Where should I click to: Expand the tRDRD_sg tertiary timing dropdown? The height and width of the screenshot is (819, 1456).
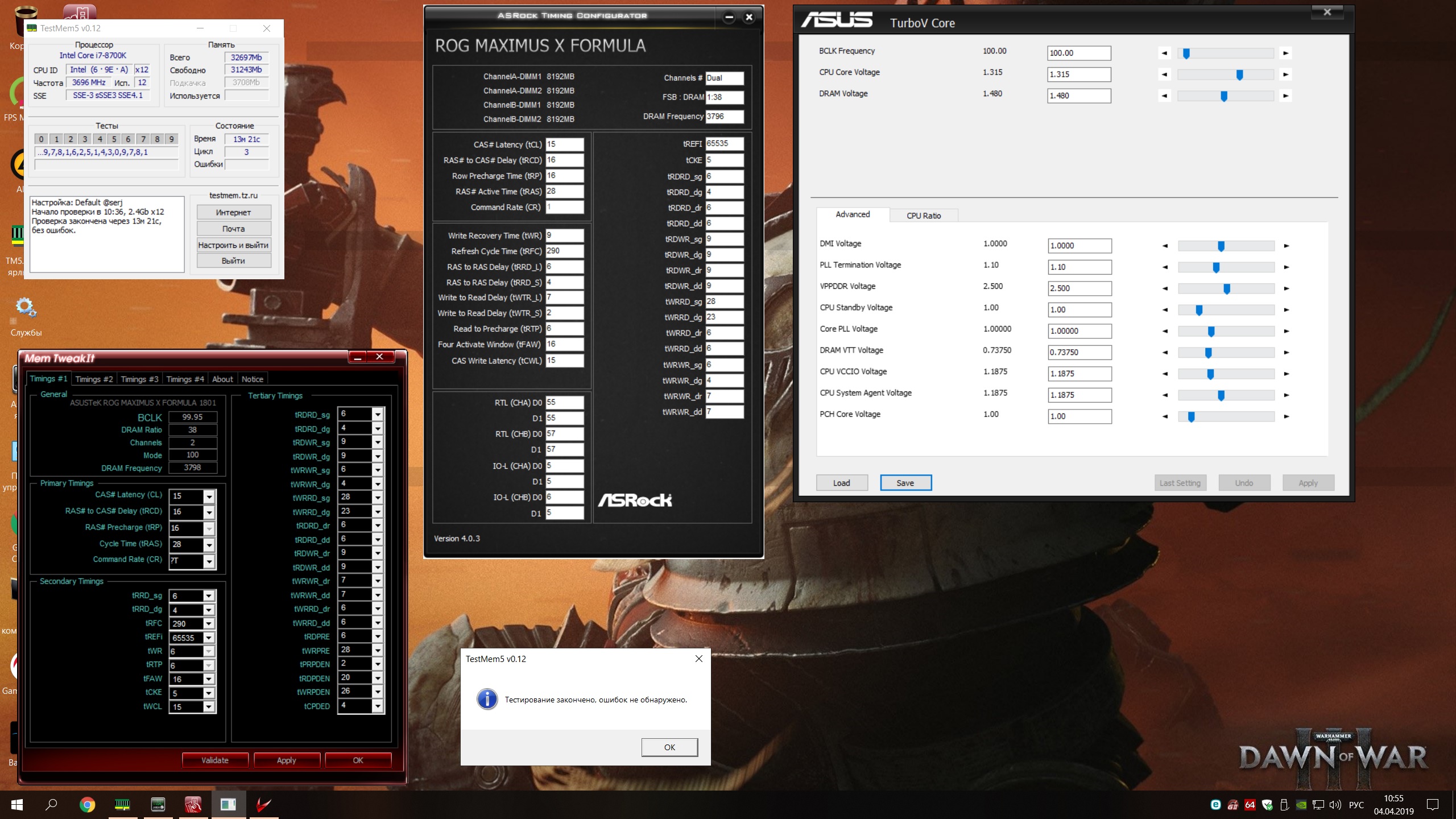tap(377, 415)
